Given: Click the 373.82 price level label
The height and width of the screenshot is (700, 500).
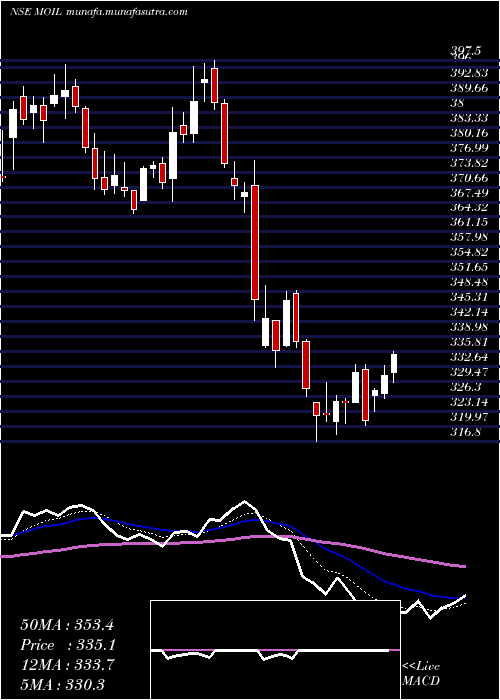Looking at the screenshot, I should pos(469,162).
